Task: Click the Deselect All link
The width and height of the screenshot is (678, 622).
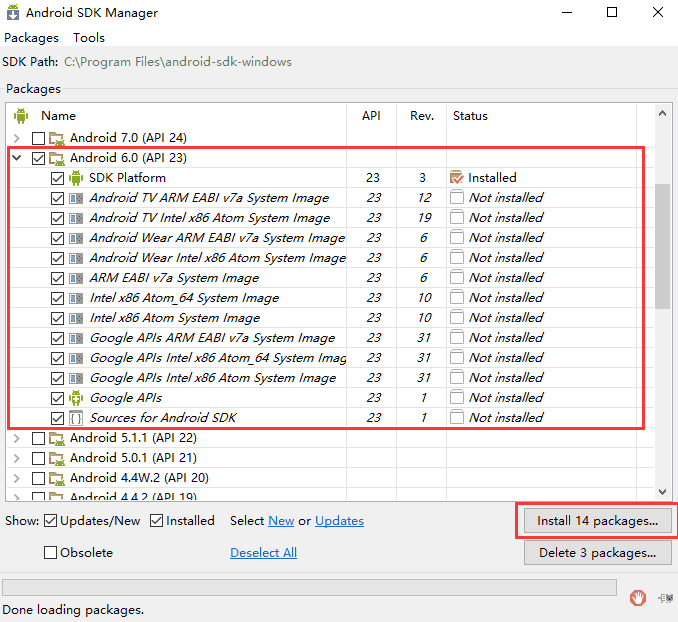Action: click(x=263, y=553)
